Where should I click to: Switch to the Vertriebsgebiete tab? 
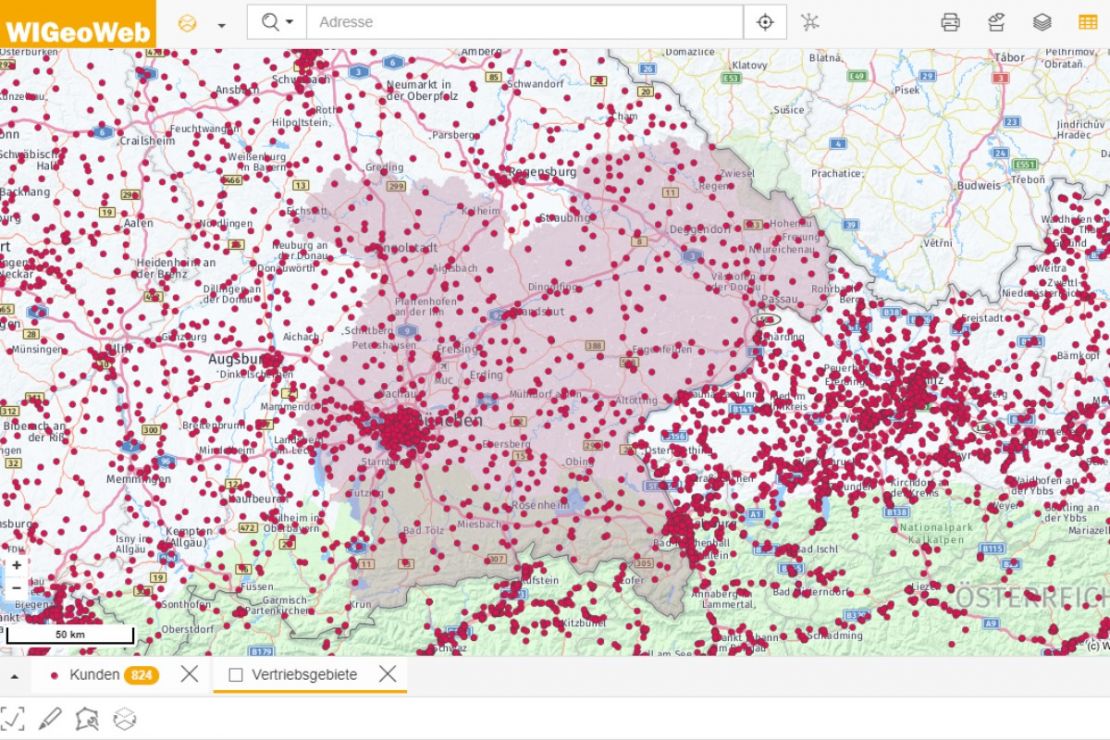point(304,675)
